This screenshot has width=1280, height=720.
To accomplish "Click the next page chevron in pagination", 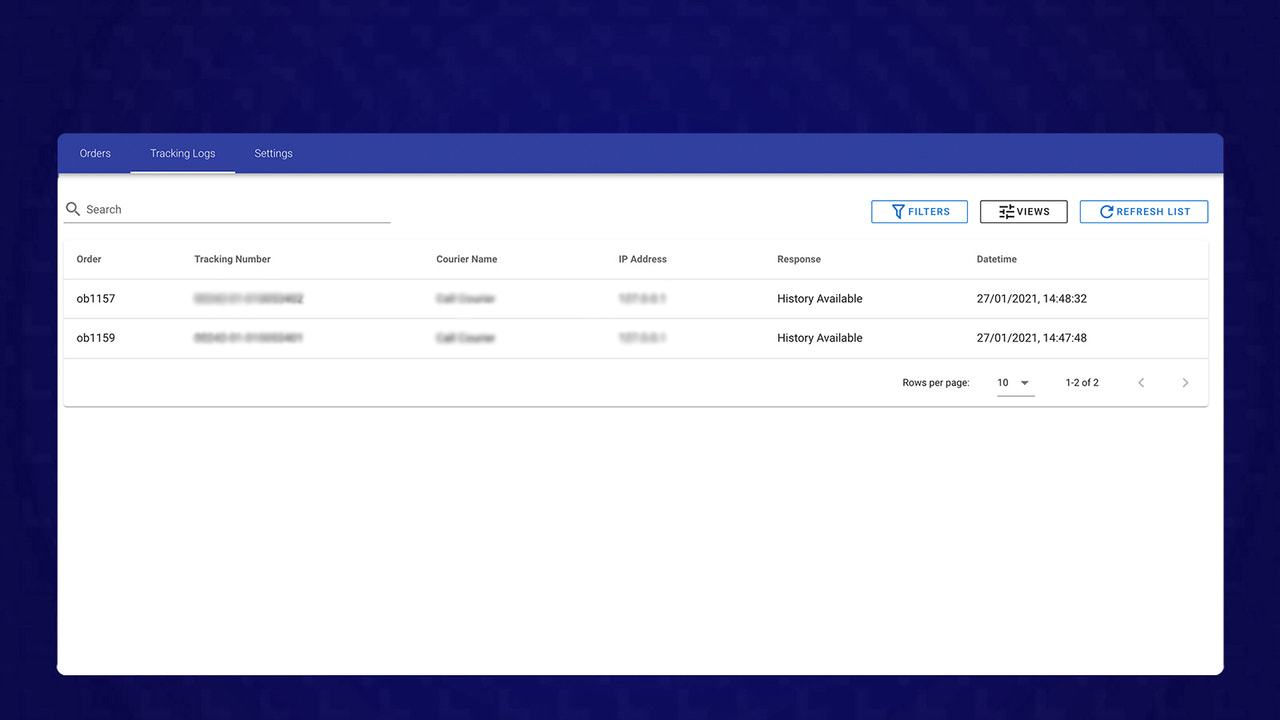I will click(x=1185, y=382).
